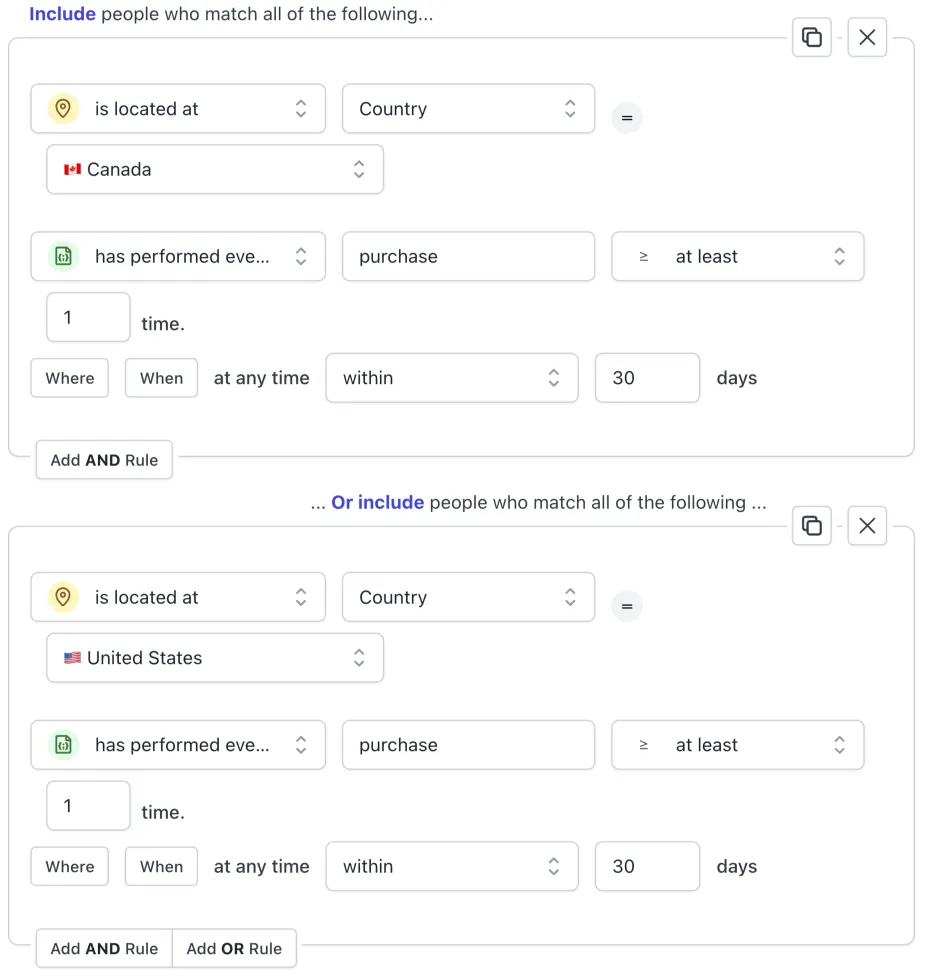Click the equals operator in Canada group
The height and width of the screenshot is (976, 927).
(627, 118)
